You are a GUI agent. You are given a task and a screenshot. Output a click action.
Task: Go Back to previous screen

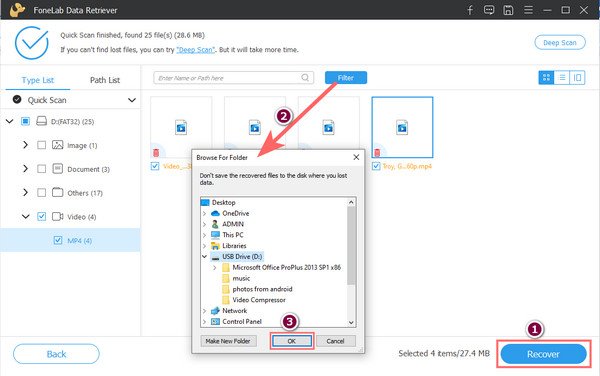[x=56, y=354]
